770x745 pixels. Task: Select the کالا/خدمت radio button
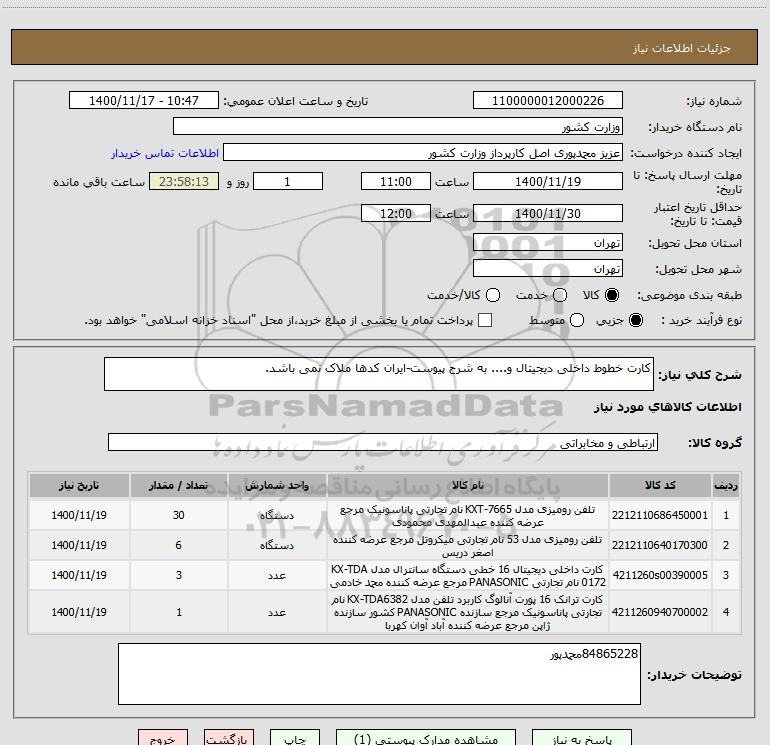click(493, 295)
